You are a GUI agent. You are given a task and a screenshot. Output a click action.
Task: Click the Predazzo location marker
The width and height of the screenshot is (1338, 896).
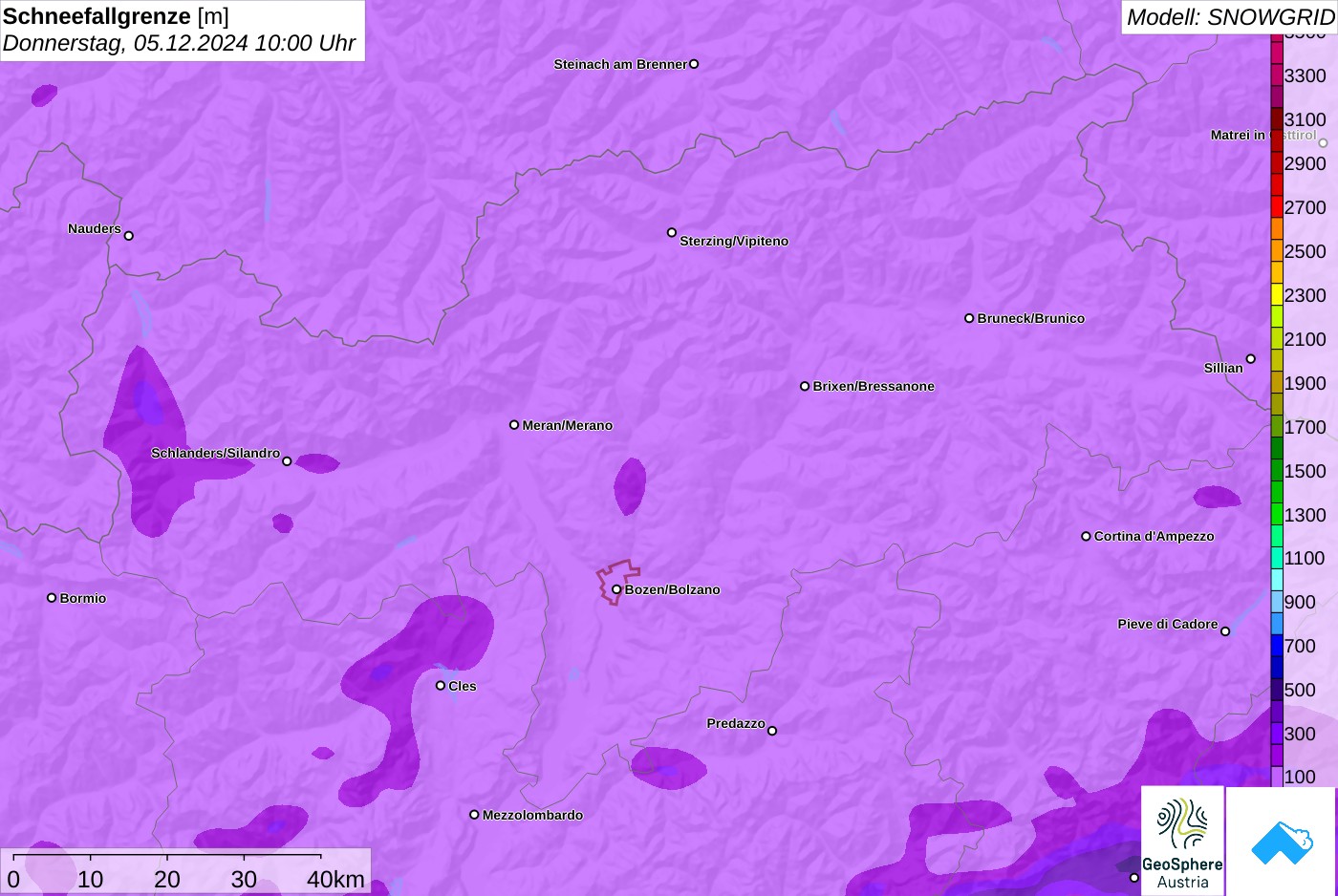coord(772,731)
